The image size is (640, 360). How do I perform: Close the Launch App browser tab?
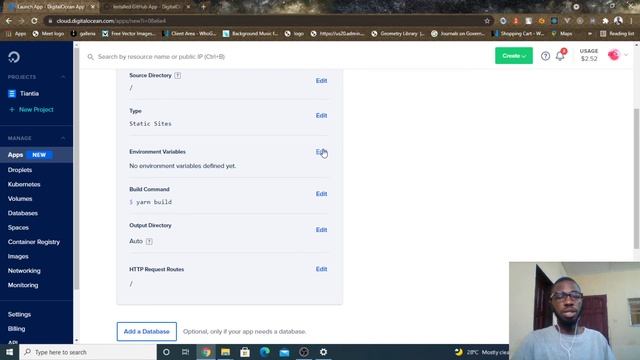click(93, 7)
